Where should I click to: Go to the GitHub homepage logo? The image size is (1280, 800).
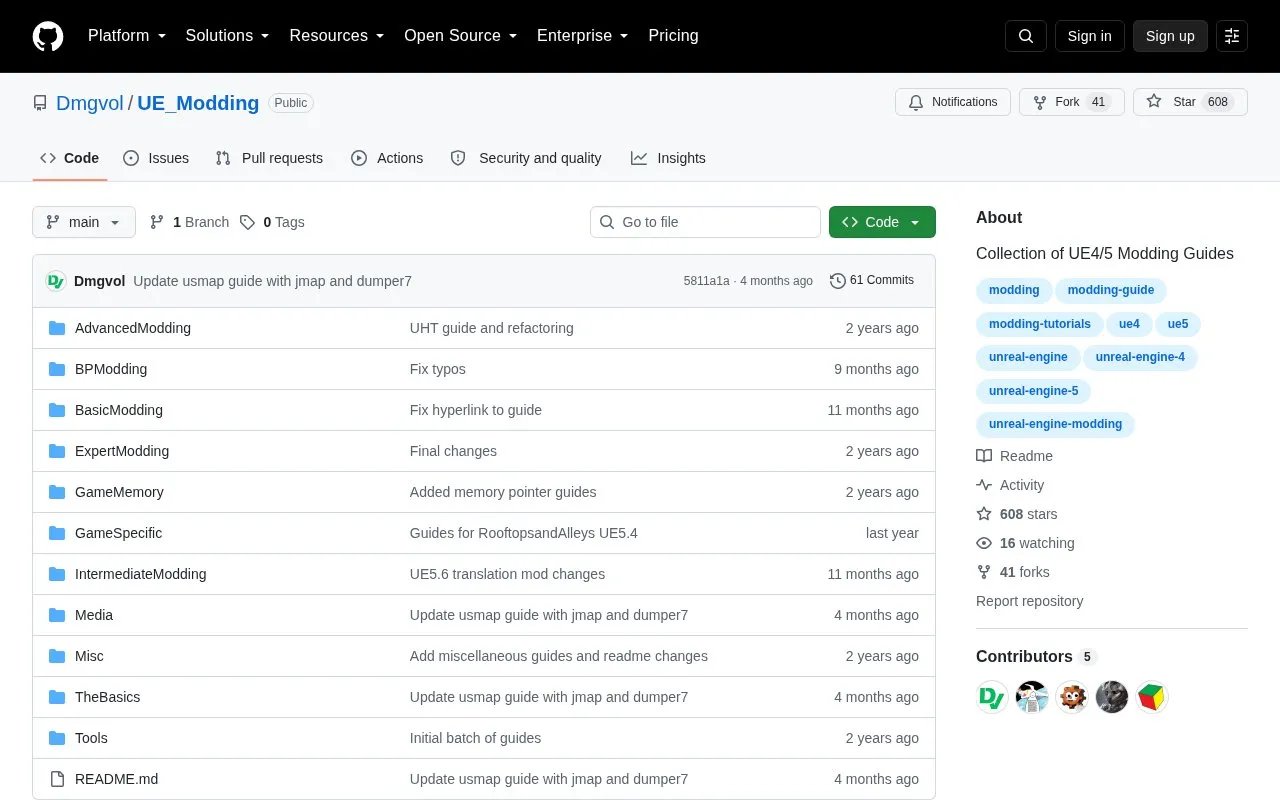tap(48, 36)
